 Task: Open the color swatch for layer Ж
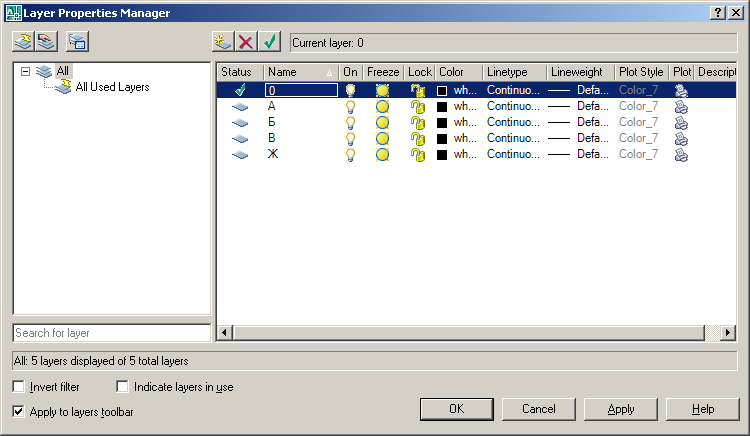click(x=442, y=155)
